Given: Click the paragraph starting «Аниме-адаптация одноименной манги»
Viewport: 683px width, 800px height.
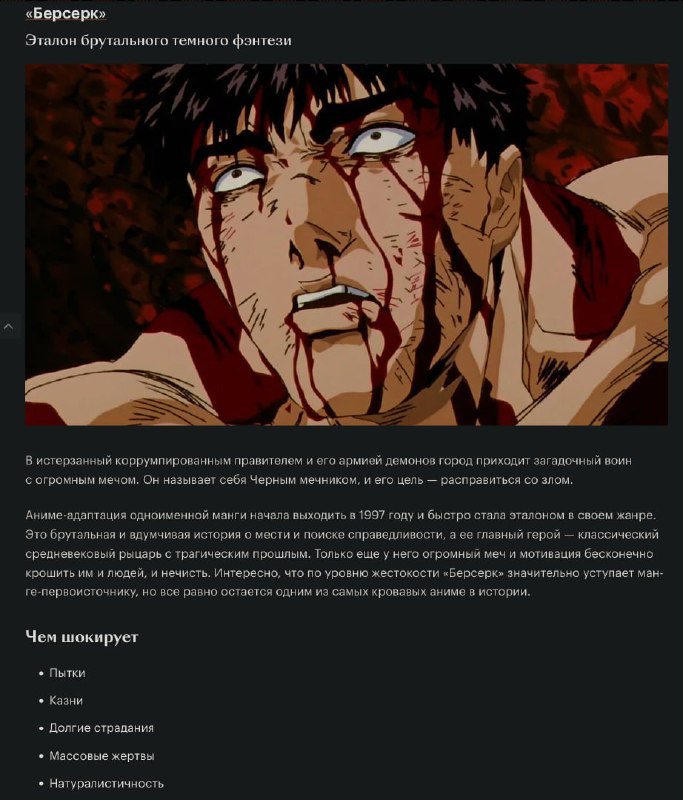Looking at the screenshot, I should click(x=344, y=554).
